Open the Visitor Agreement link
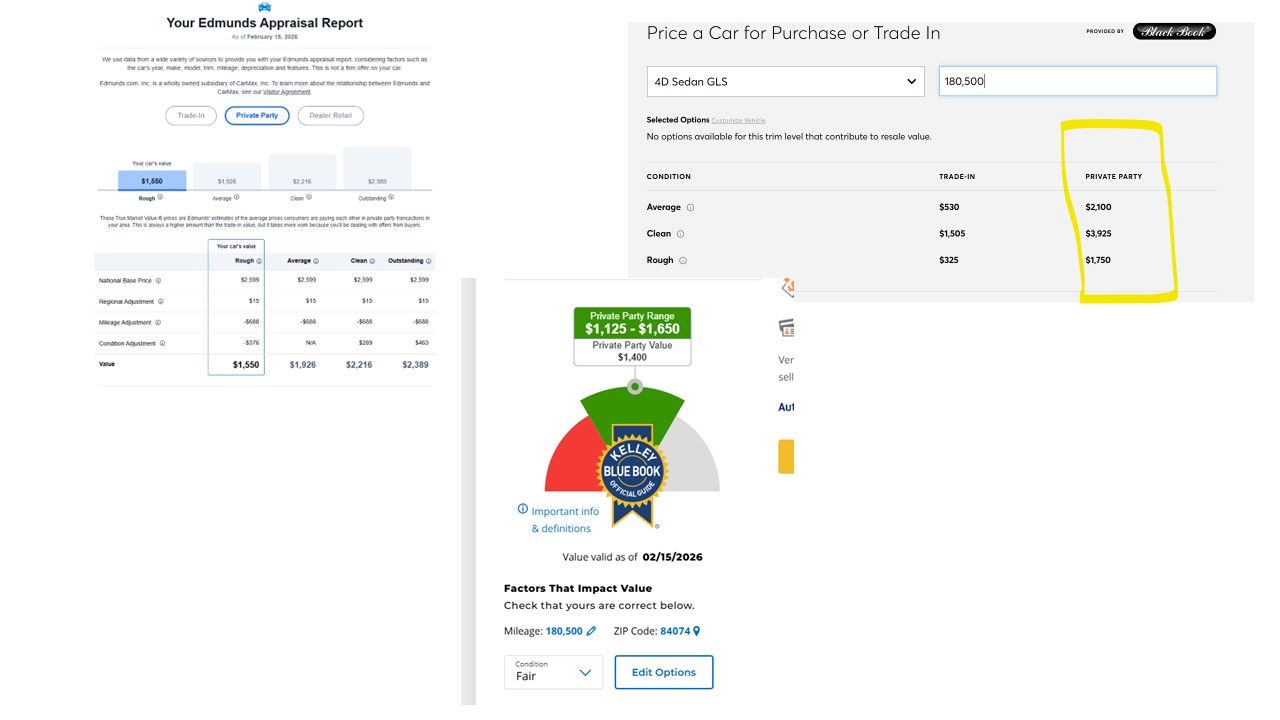The height and width of the screenshot is (720, 1280). coord(287,91)
